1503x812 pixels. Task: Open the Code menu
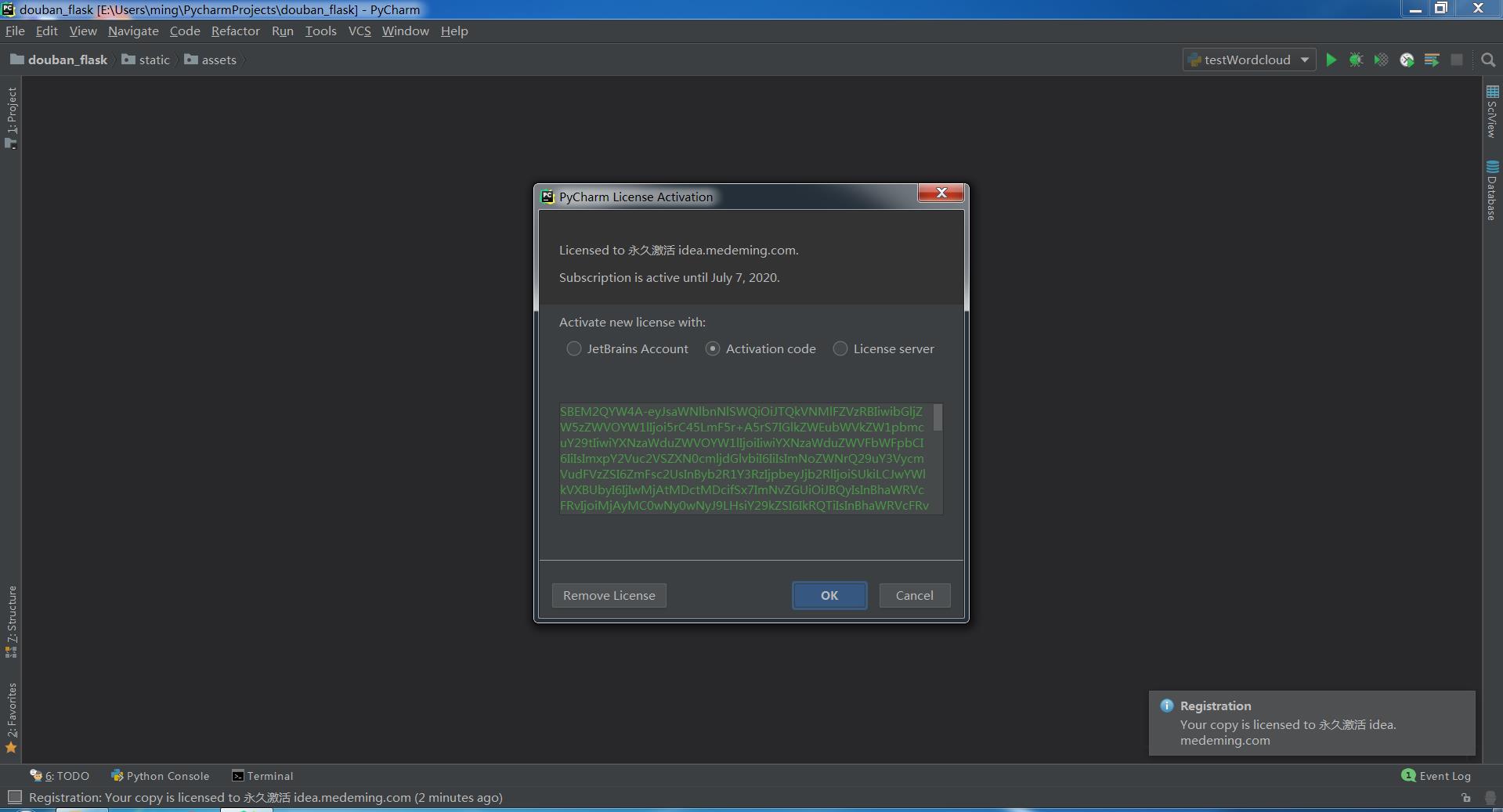pyautogui.click(x=185, y=31)
